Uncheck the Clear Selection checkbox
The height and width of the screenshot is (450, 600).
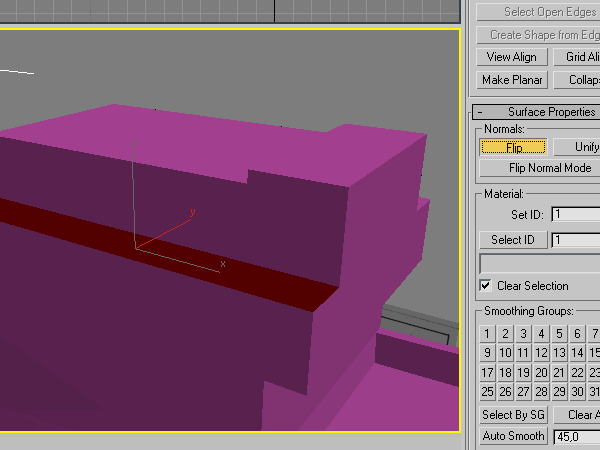point(486,286)
